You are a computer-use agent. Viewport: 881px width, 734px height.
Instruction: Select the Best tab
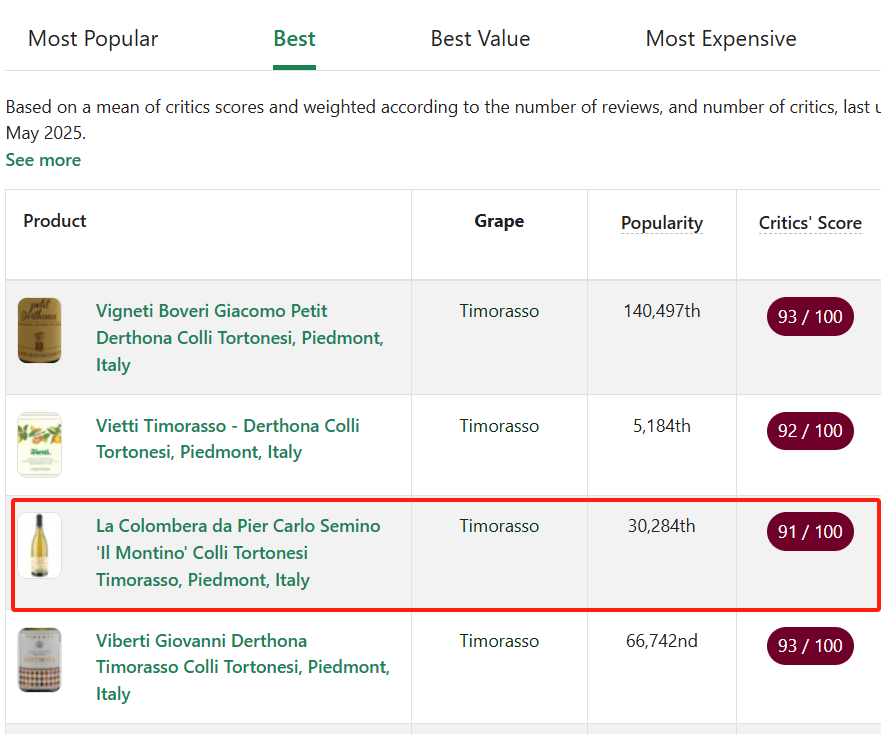click(x=294, y=39)
